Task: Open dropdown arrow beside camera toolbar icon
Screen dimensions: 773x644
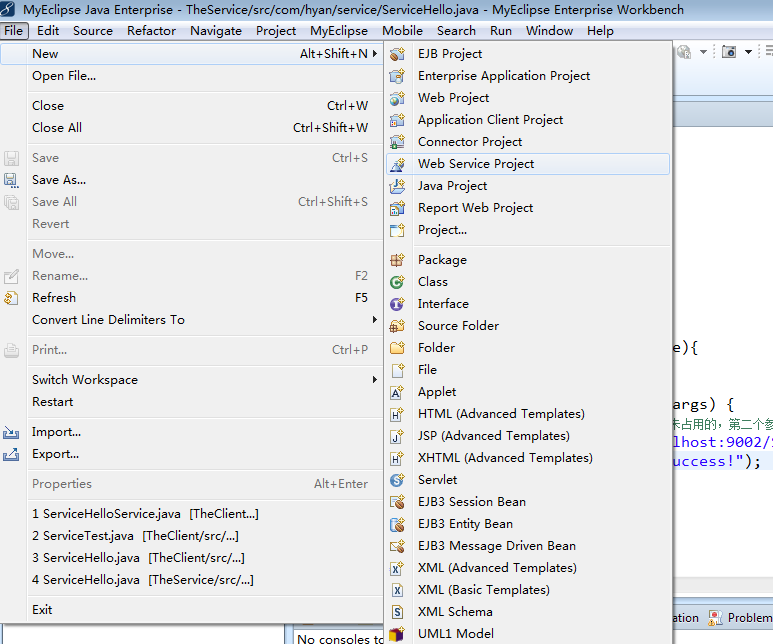Action: coord(748,52)
